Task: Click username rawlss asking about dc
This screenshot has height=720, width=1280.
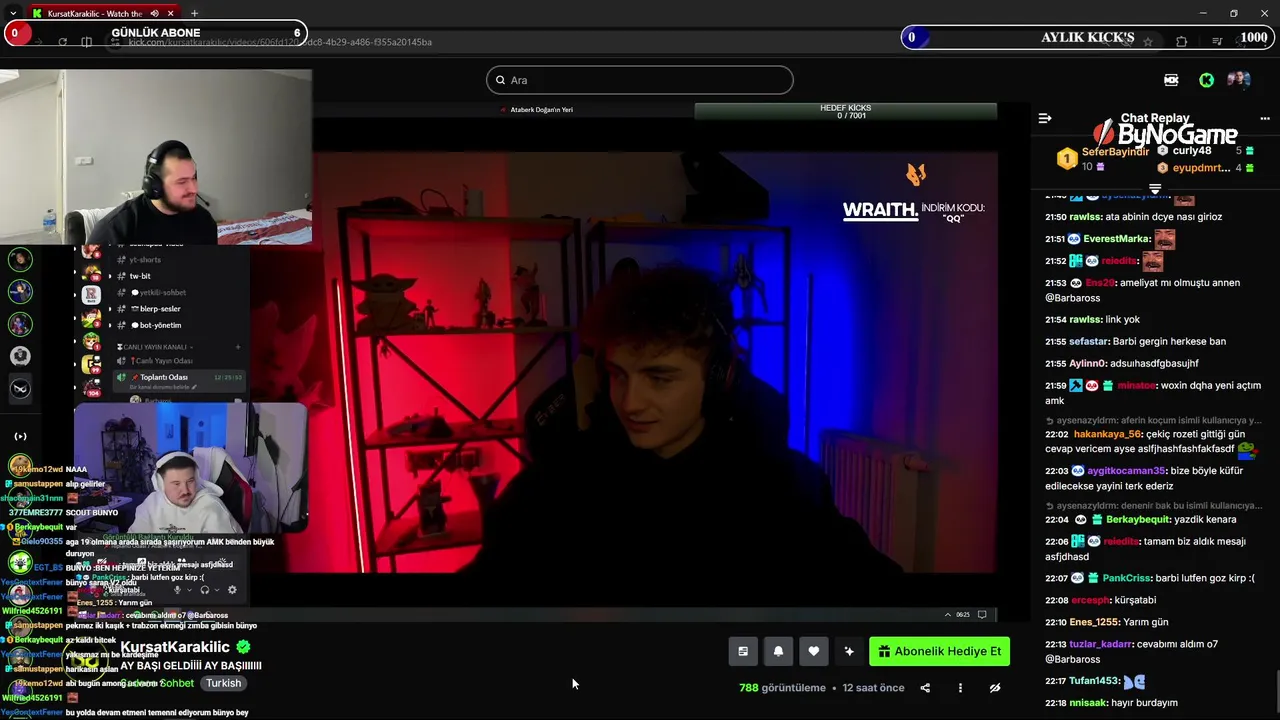Action: tap(1085, 216)
